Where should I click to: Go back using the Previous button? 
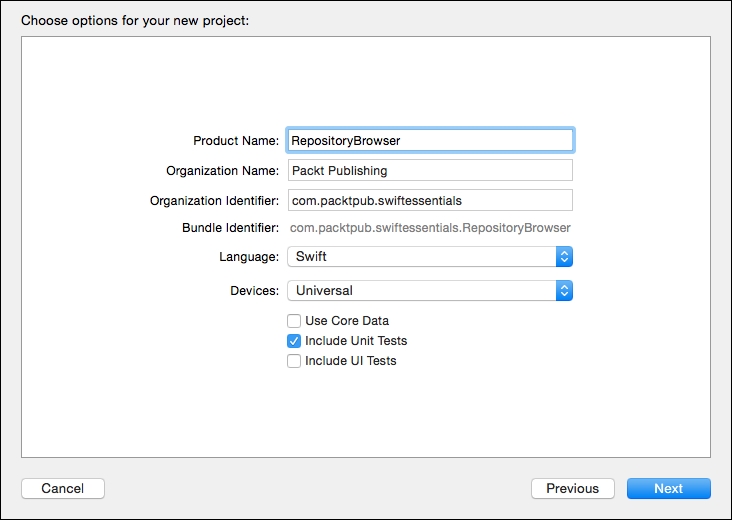click(x=572, y=489)
